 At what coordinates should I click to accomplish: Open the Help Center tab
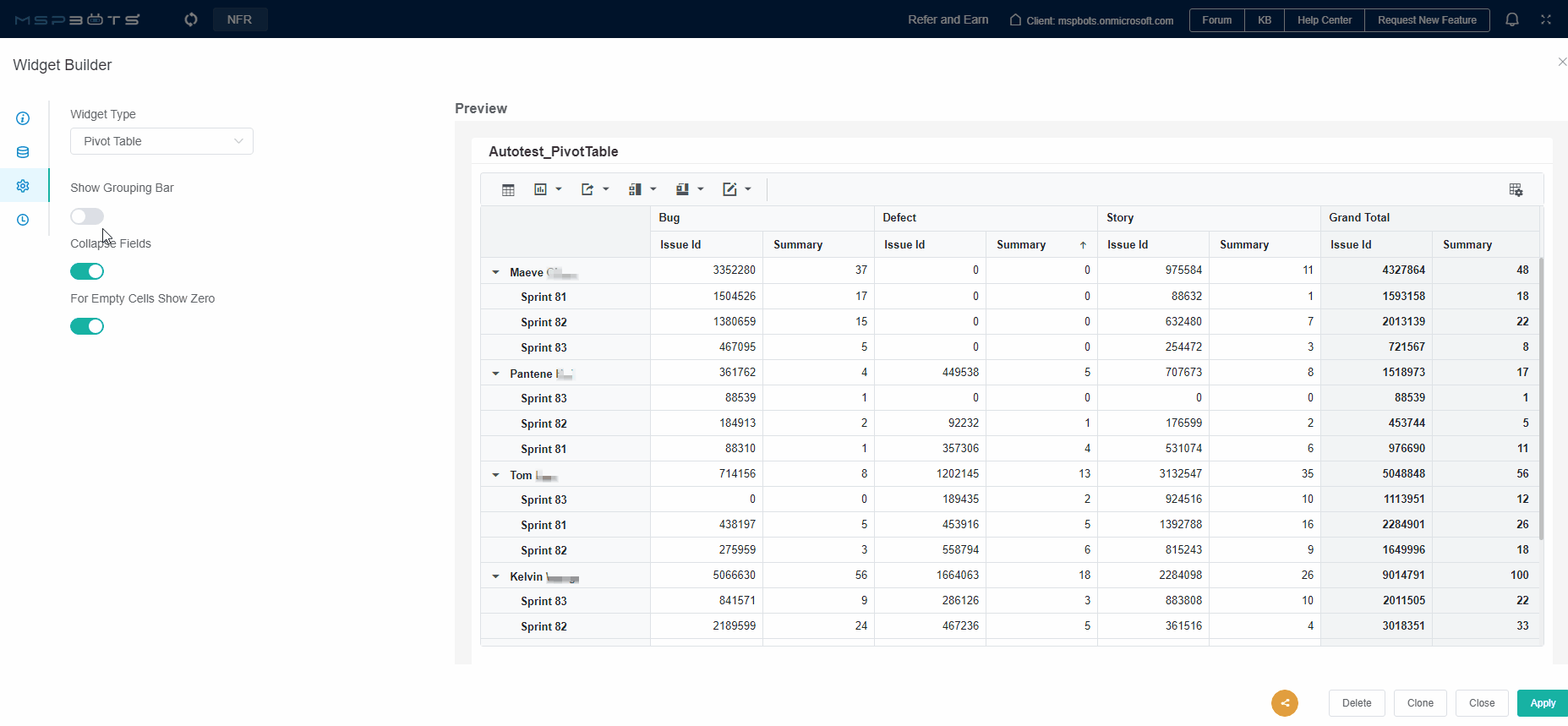[1324, 20]
